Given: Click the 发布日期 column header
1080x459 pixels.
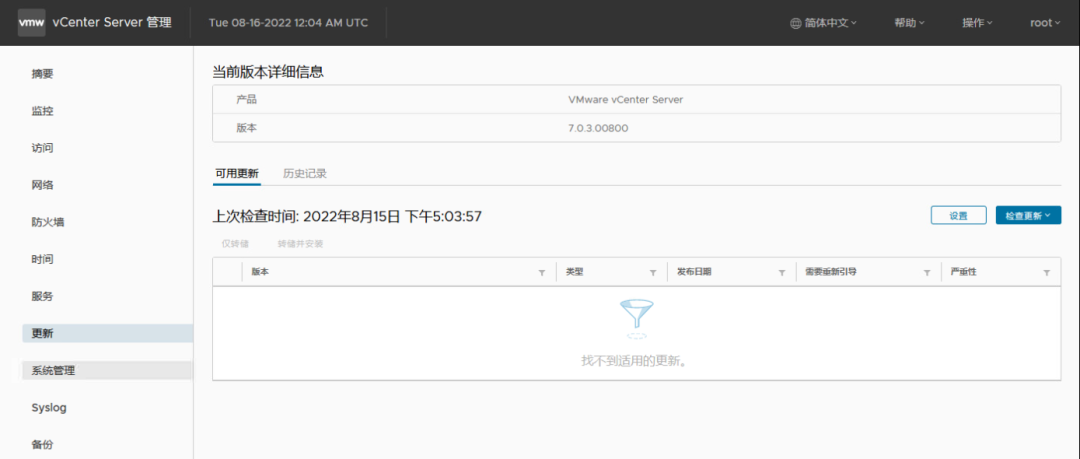Looking at the screenshot, I should tap(694, 272).
